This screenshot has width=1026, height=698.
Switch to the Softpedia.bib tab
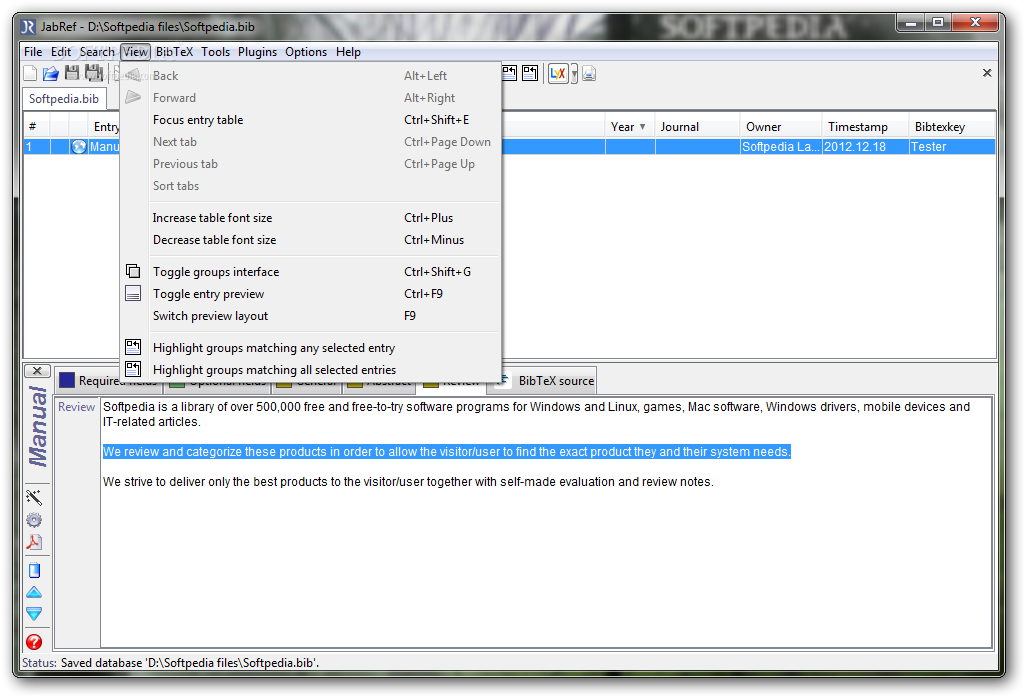pyautogui.click(x=63, y=99)
